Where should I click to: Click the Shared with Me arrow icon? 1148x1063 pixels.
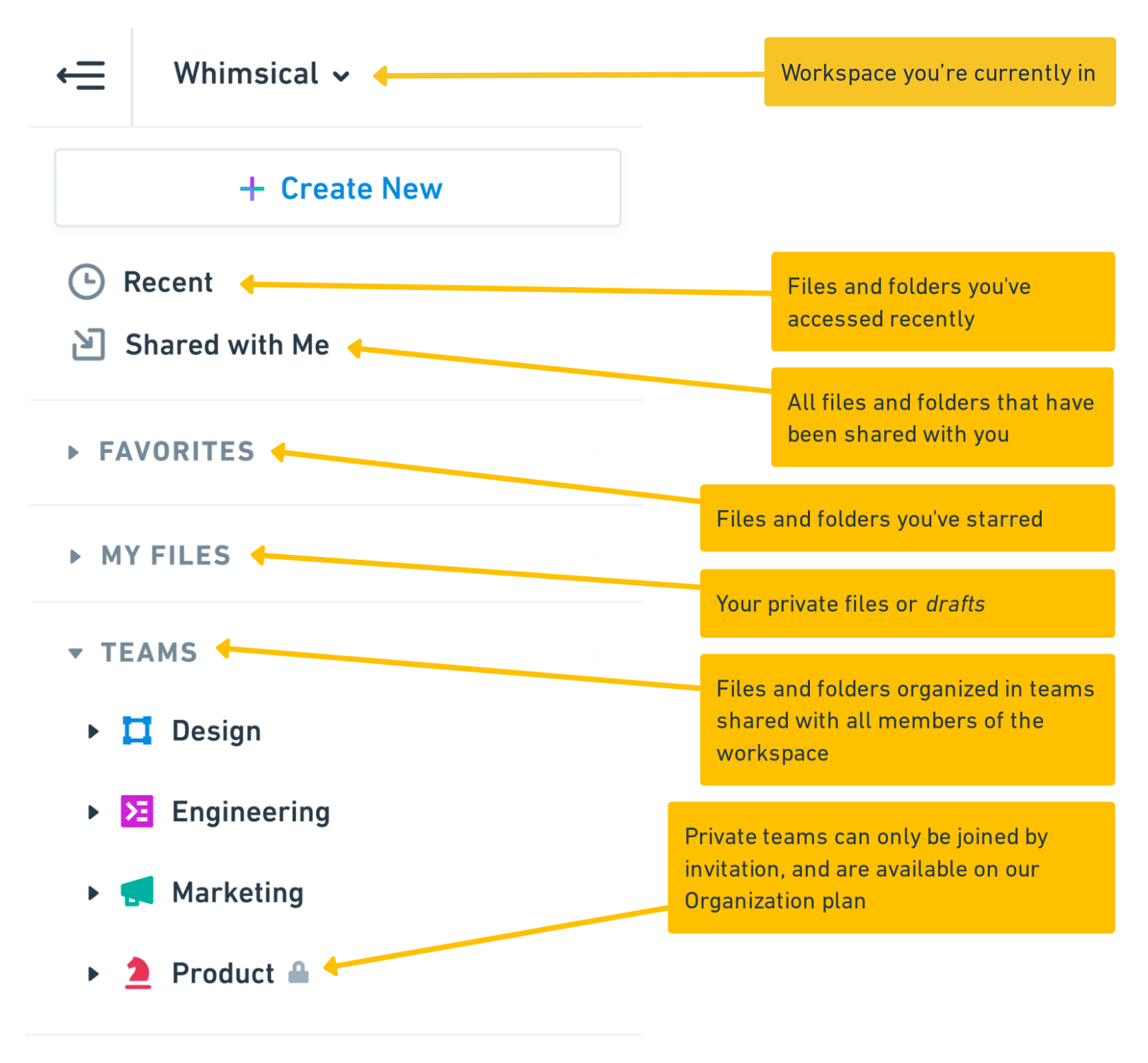click(86, 345)
